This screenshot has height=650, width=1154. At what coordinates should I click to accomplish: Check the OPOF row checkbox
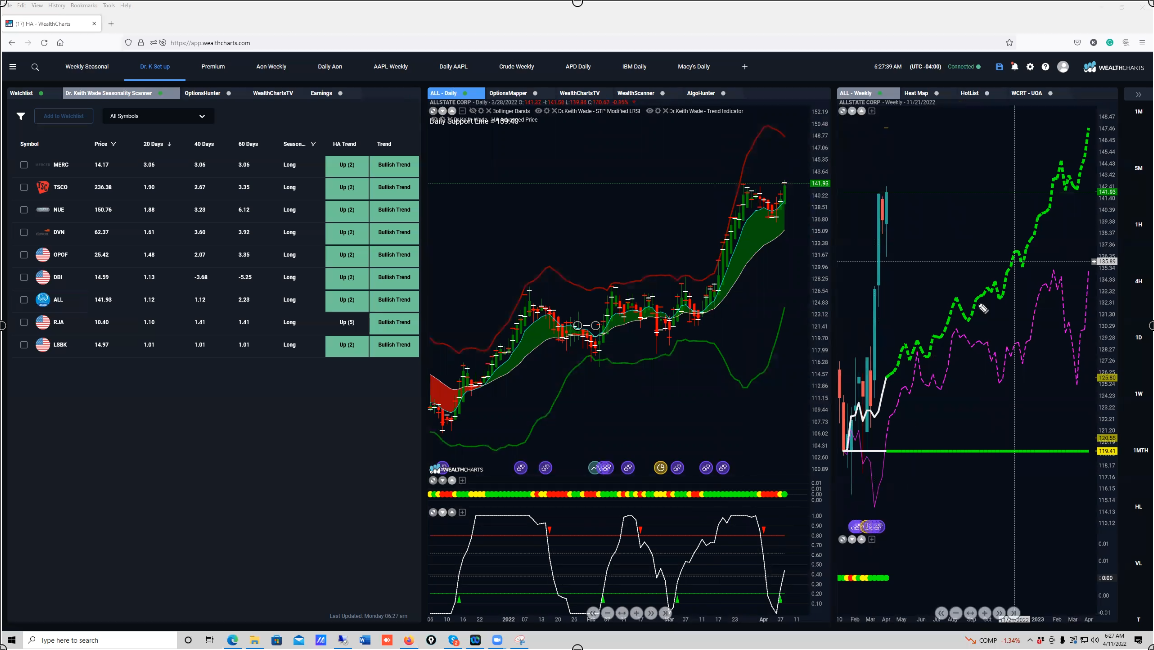(24, 255)
